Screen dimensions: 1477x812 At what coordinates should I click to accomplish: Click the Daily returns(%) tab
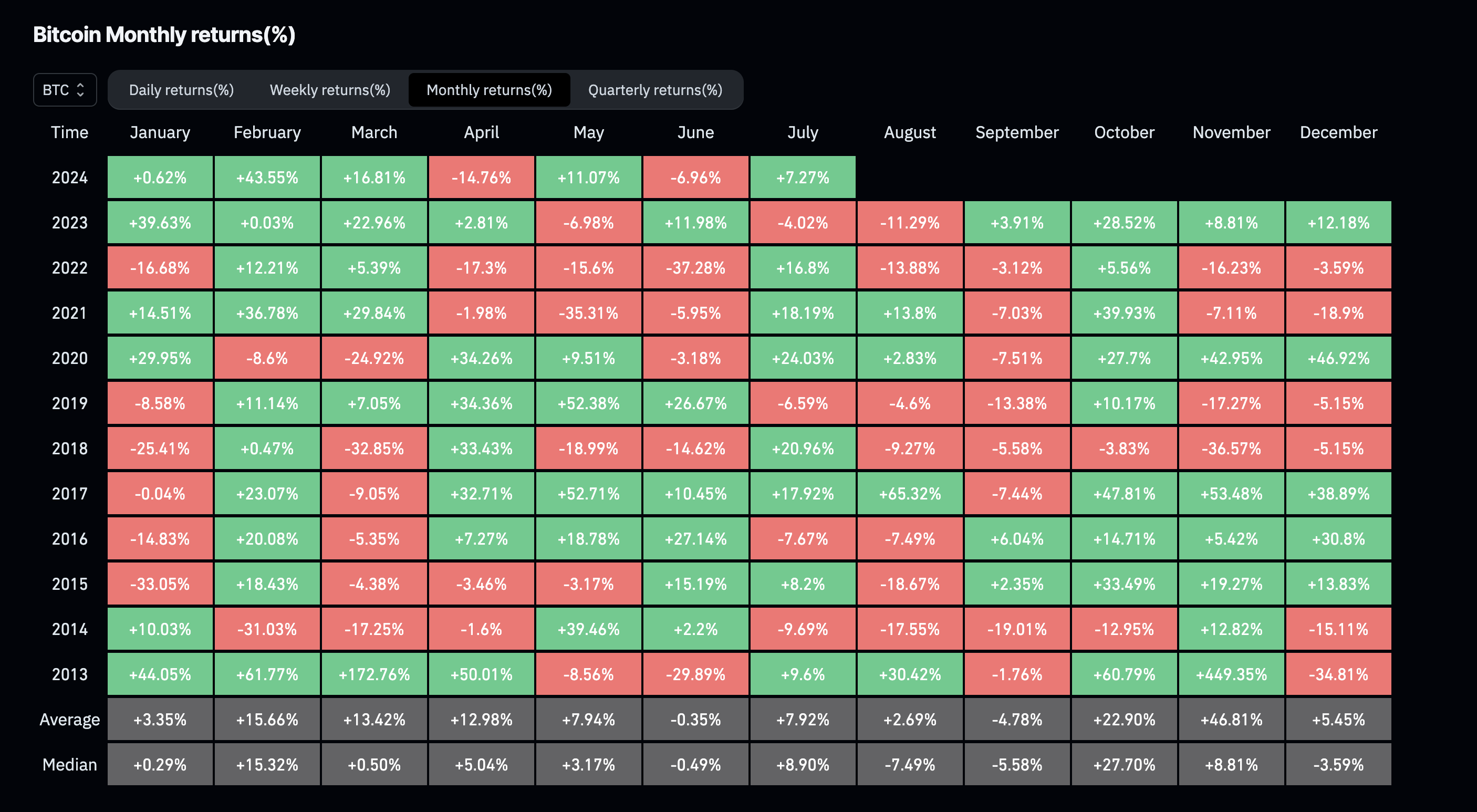click(180, 89)
